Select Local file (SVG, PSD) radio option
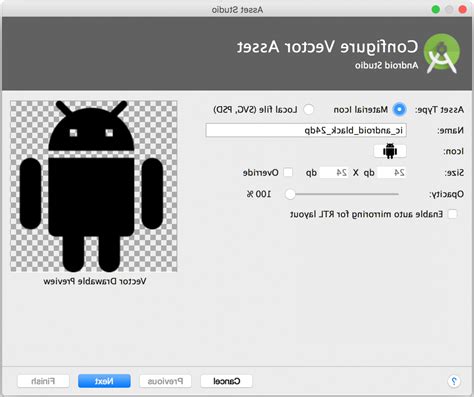474x397 pixels. tap(309, 109)
